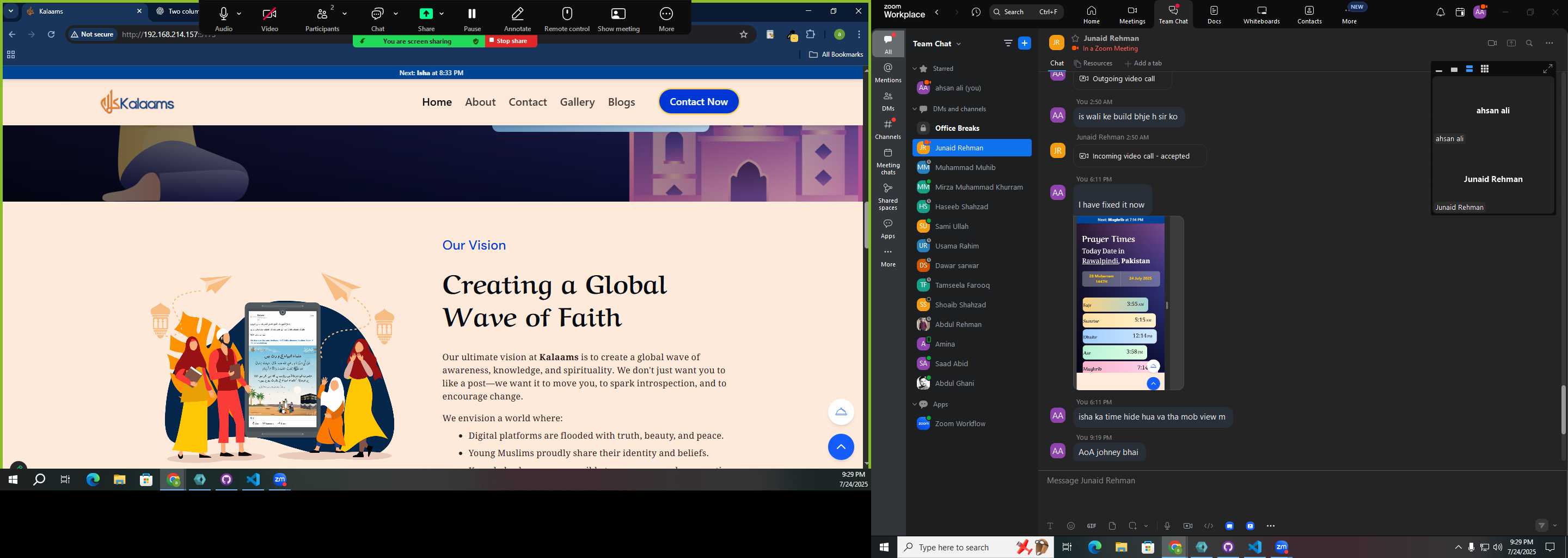Open DMs in Zoom sidebar
Viewport: 1568px width, 558px height.
pyautogui.click(x=888, y=101)
